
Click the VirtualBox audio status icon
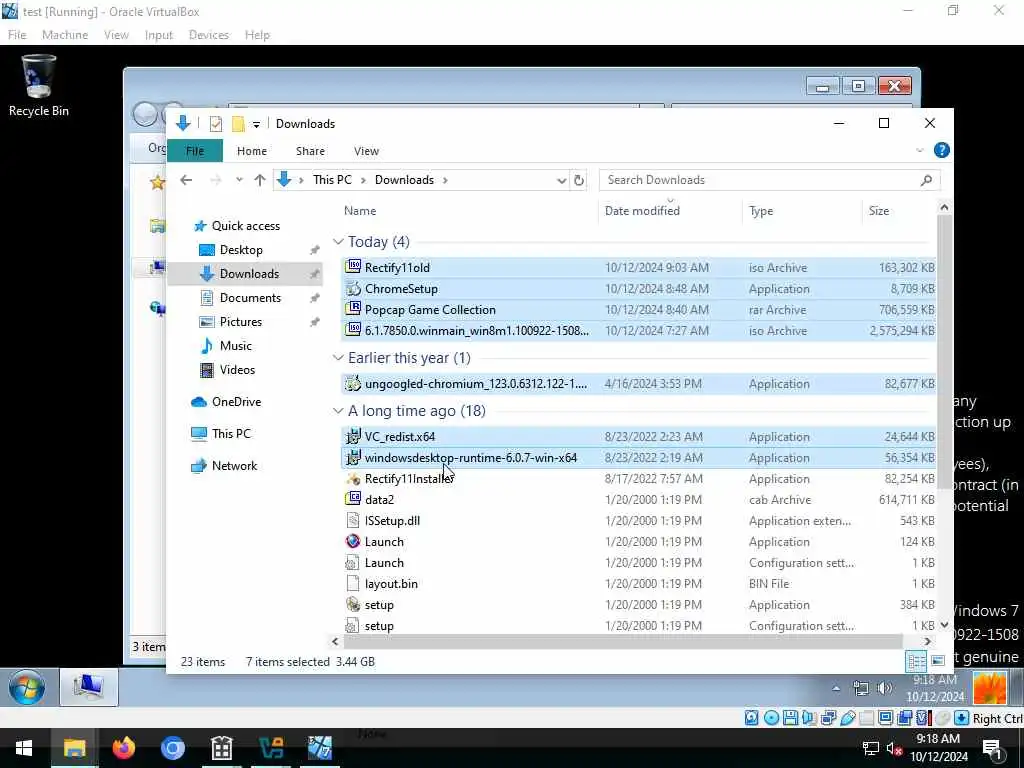point(809,718)
